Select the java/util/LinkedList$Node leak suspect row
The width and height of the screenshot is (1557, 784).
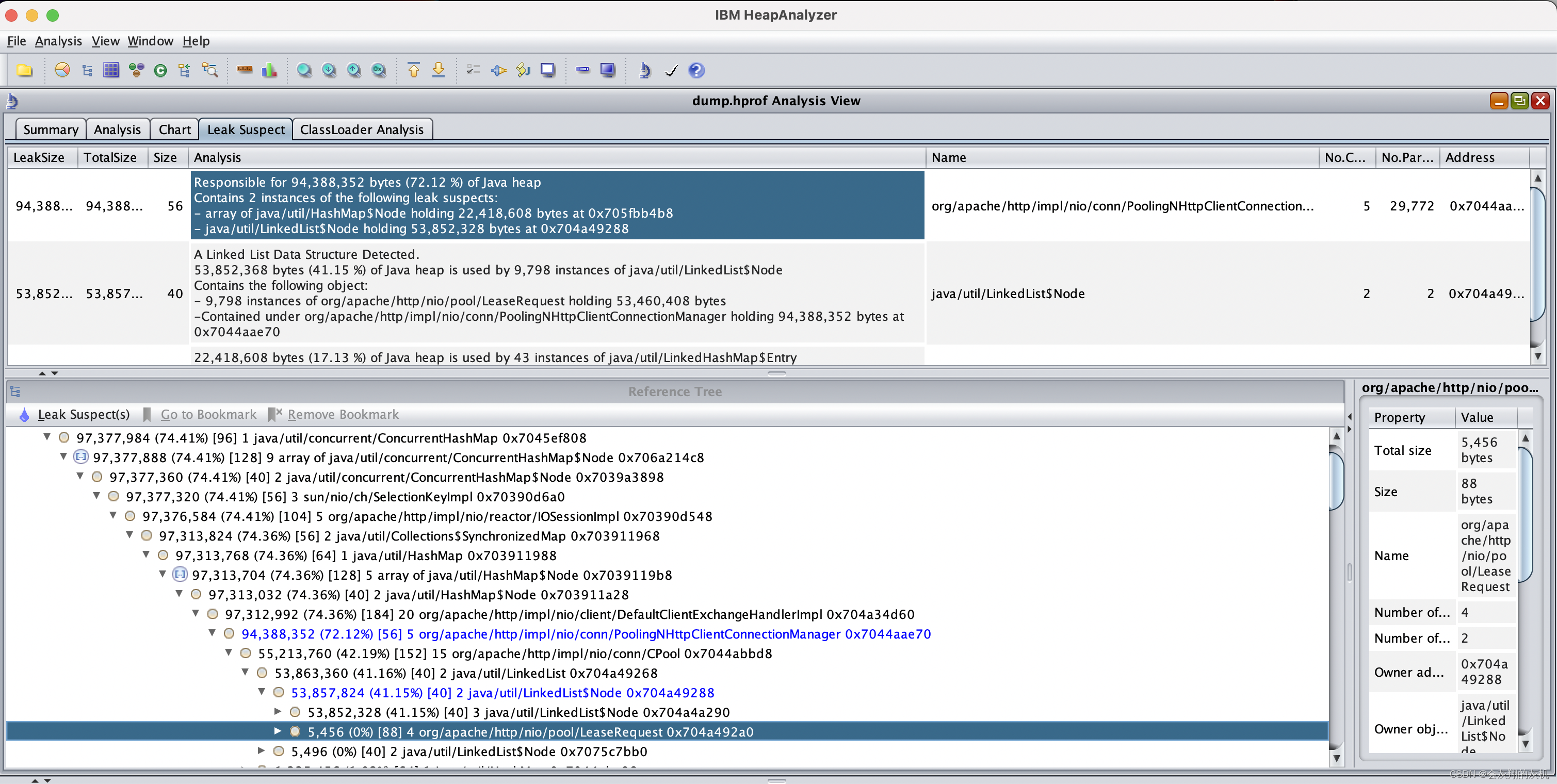pos(769,293)
